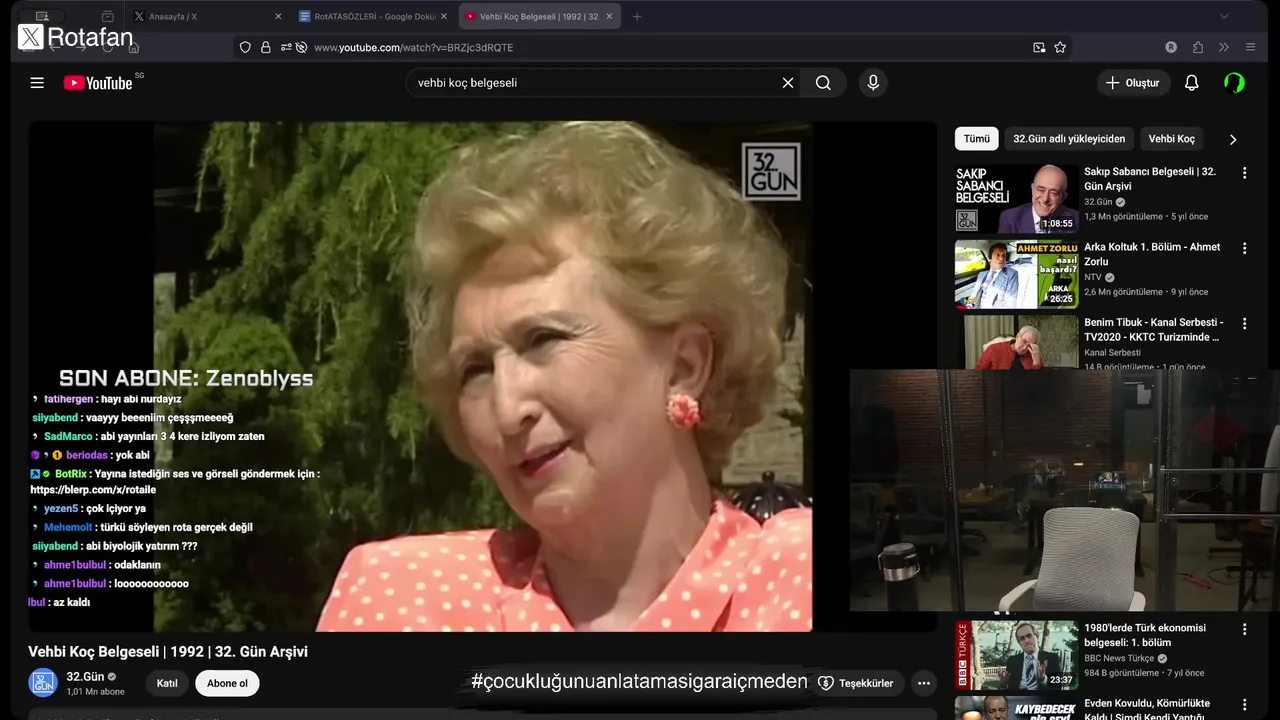Open options for Sakıp Sabancı Belgeseli video
The width and height of the screenshot is (1280, 720).
pos(1244,173)
